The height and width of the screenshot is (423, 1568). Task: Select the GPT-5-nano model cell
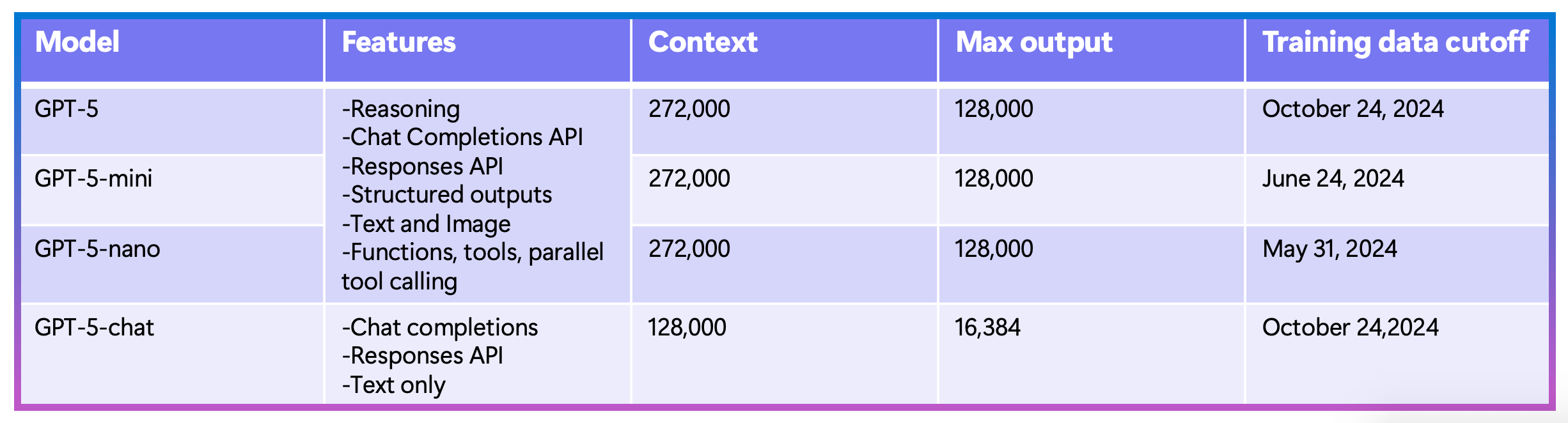(97, 249)
